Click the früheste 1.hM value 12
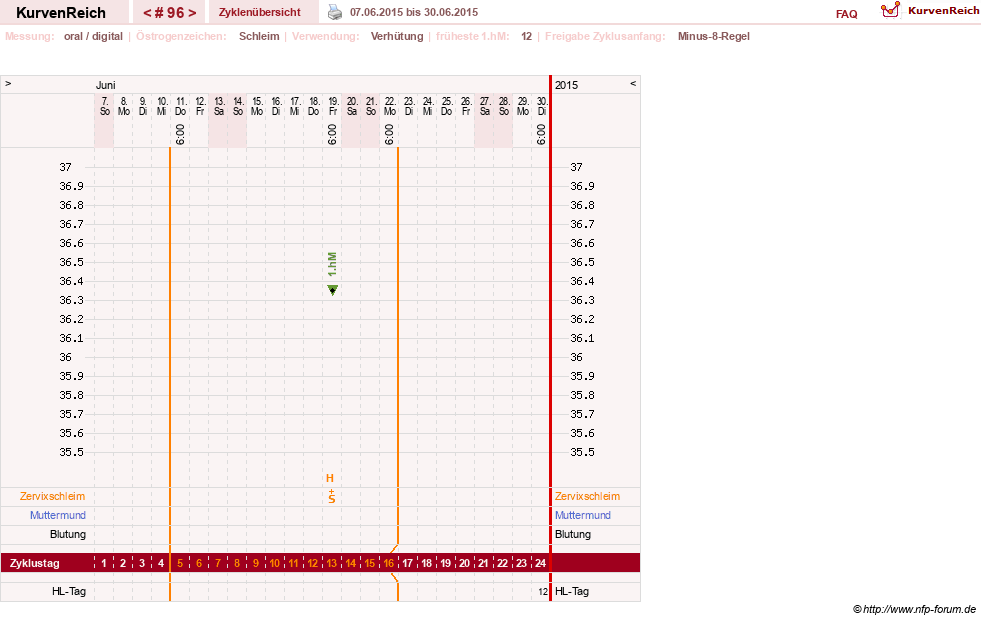Image resolution: width=981 pixels, height=621 pixels. click(526, 36)
